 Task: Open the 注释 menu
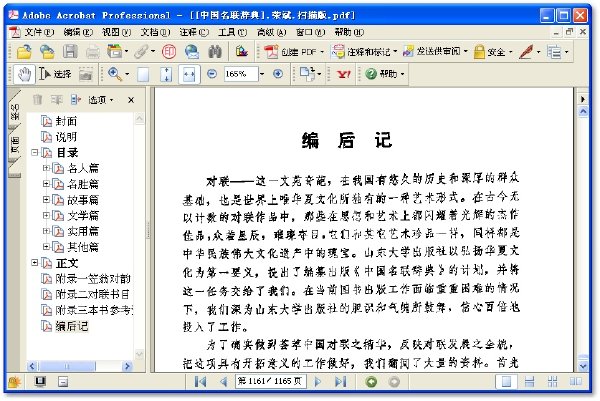pos(194,32)
